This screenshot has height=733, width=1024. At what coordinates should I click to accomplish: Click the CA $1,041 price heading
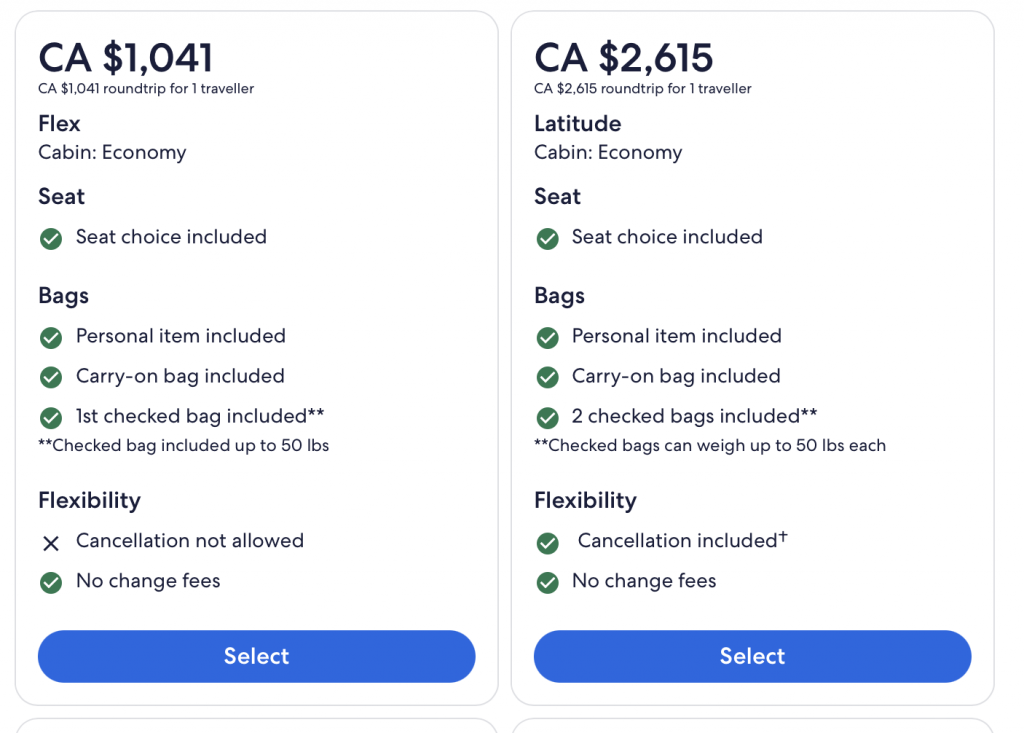click(x=126, y=57)
